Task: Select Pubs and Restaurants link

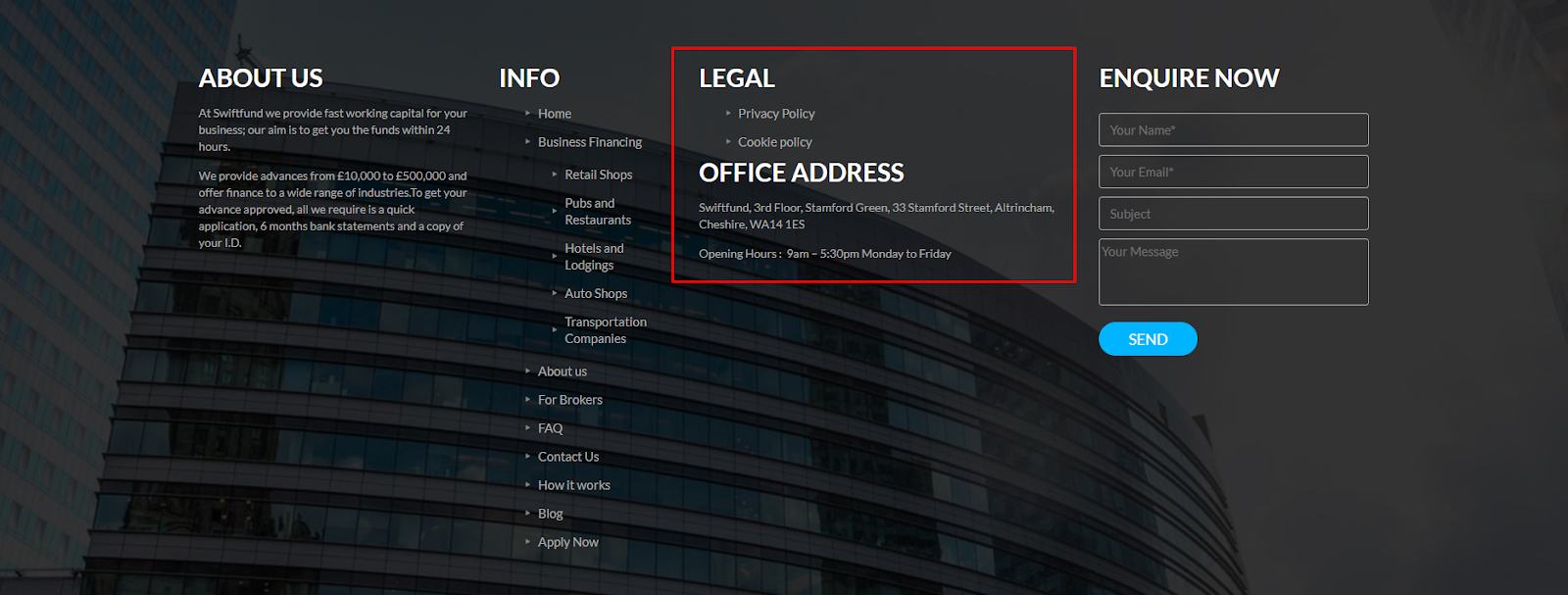Action: coord(598,212)
